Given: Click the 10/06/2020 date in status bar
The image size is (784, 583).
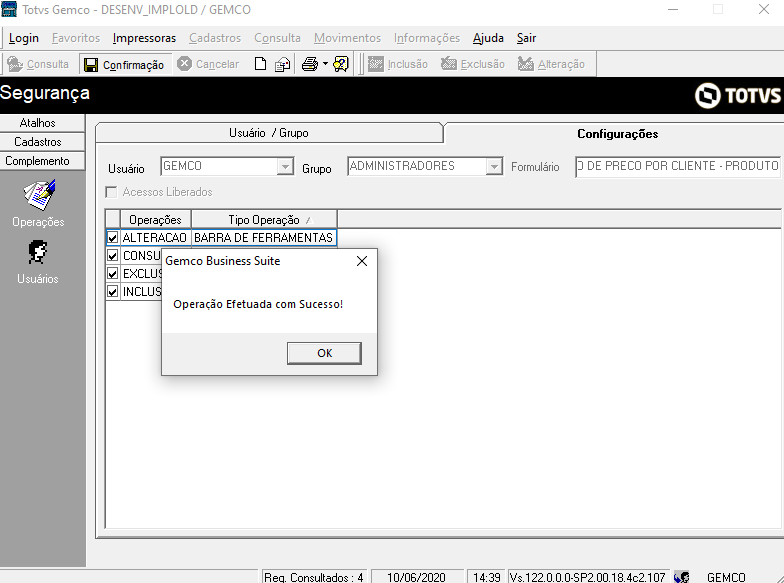Looking at the screenshot, I should pos(416,577).
